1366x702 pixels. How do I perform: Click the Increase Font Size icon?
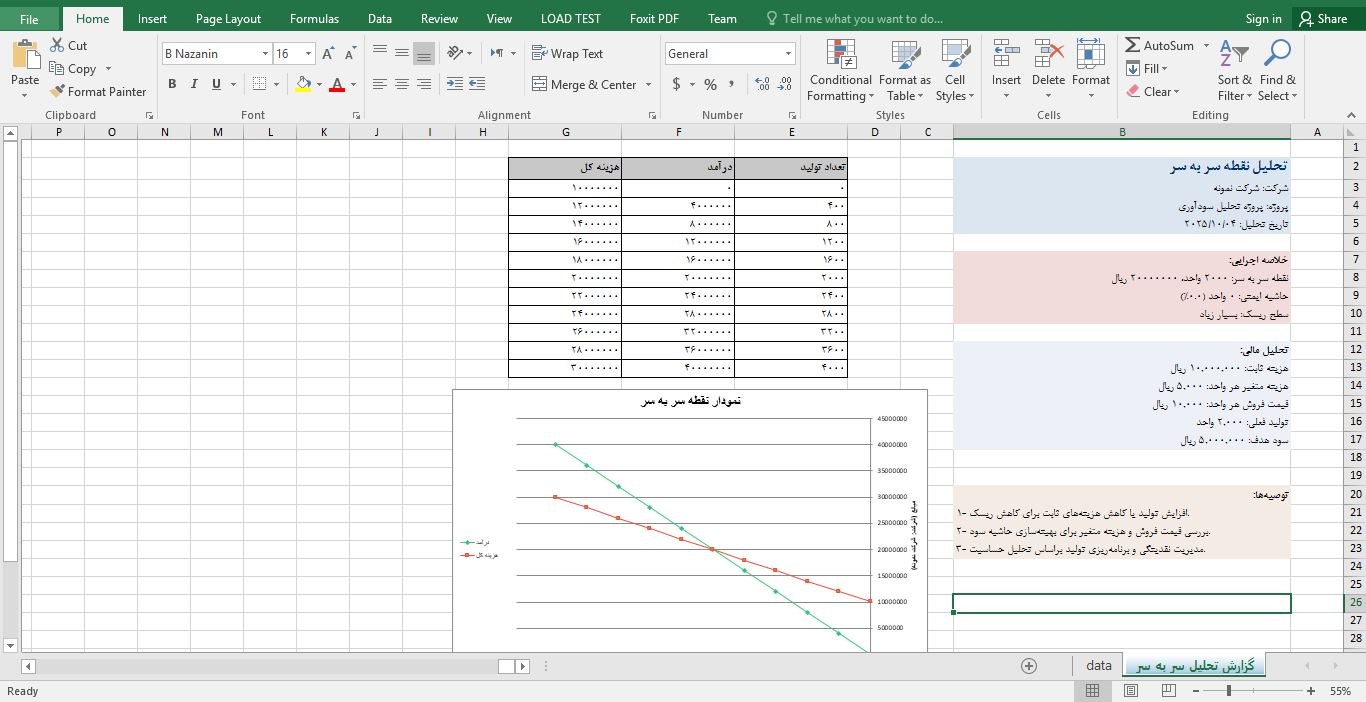click(328, 54)
